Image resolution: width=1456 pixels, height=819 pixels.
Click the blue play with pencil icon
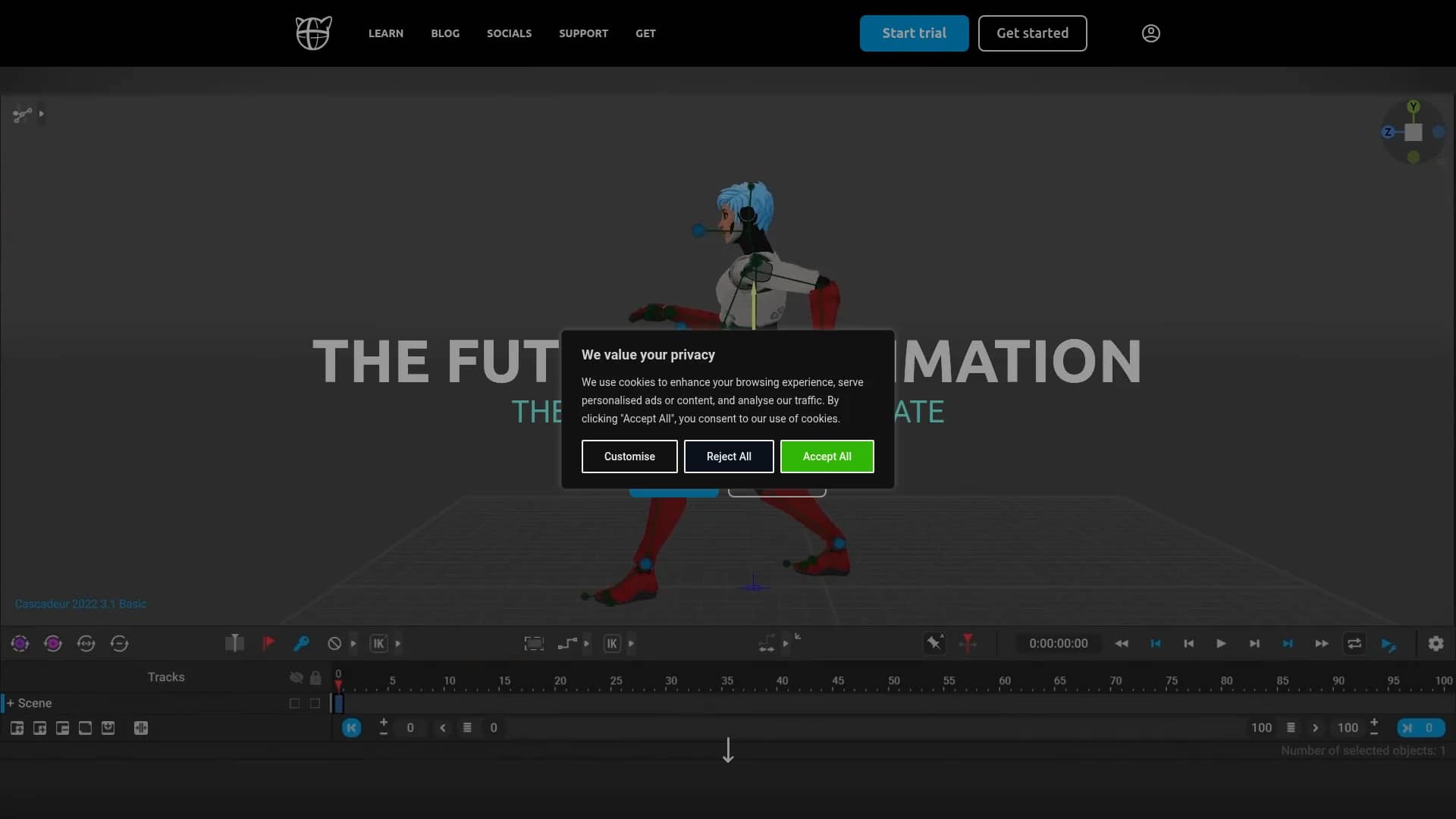tap(1389, 645)
